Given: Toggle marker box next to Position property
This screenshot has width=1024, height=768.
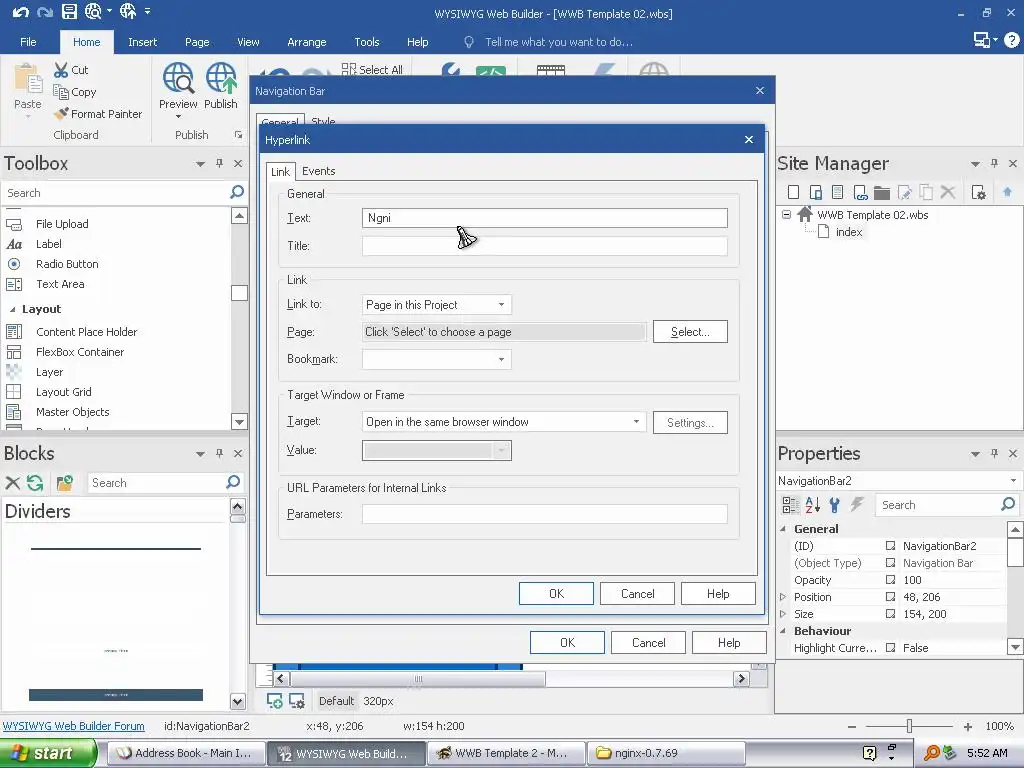Looking at the screenshot, I should pyautogui.click(x=890, y=596).
